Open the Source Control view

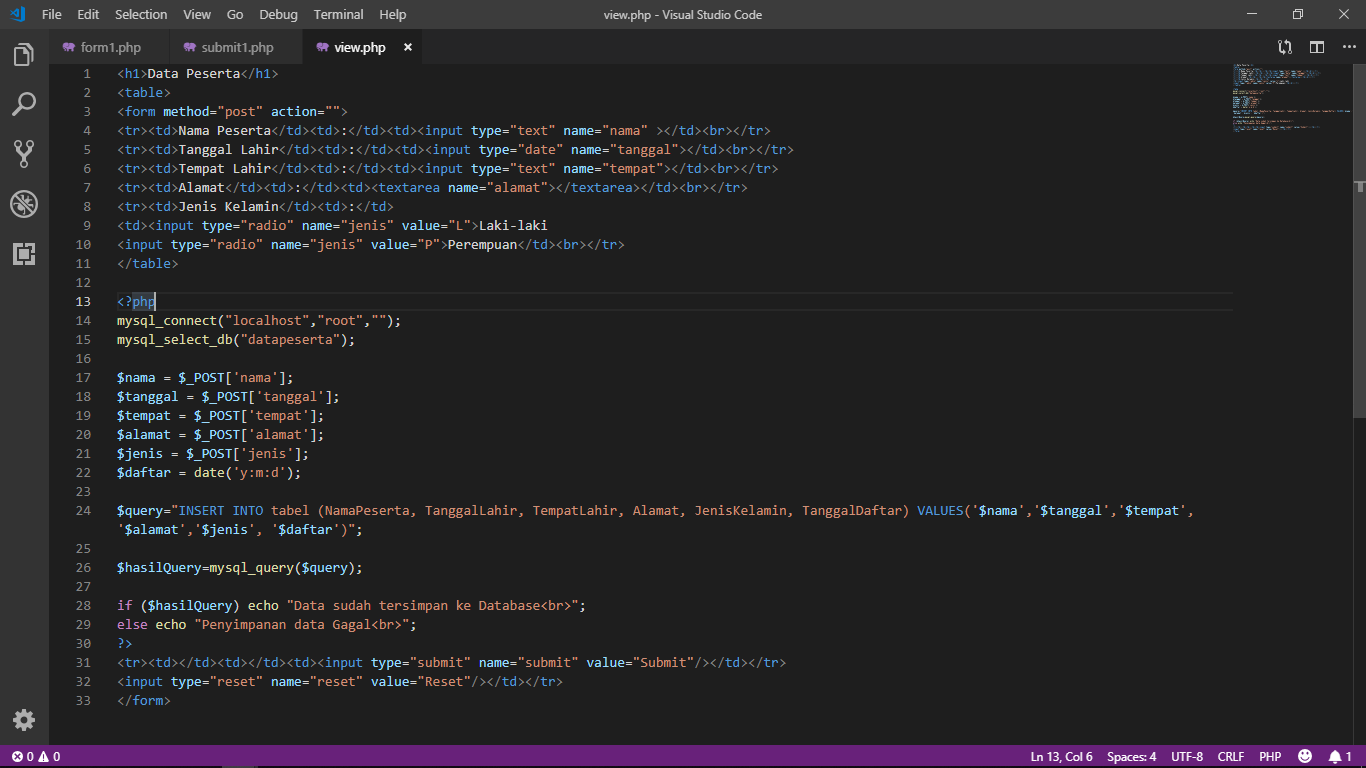pos(23,153)
